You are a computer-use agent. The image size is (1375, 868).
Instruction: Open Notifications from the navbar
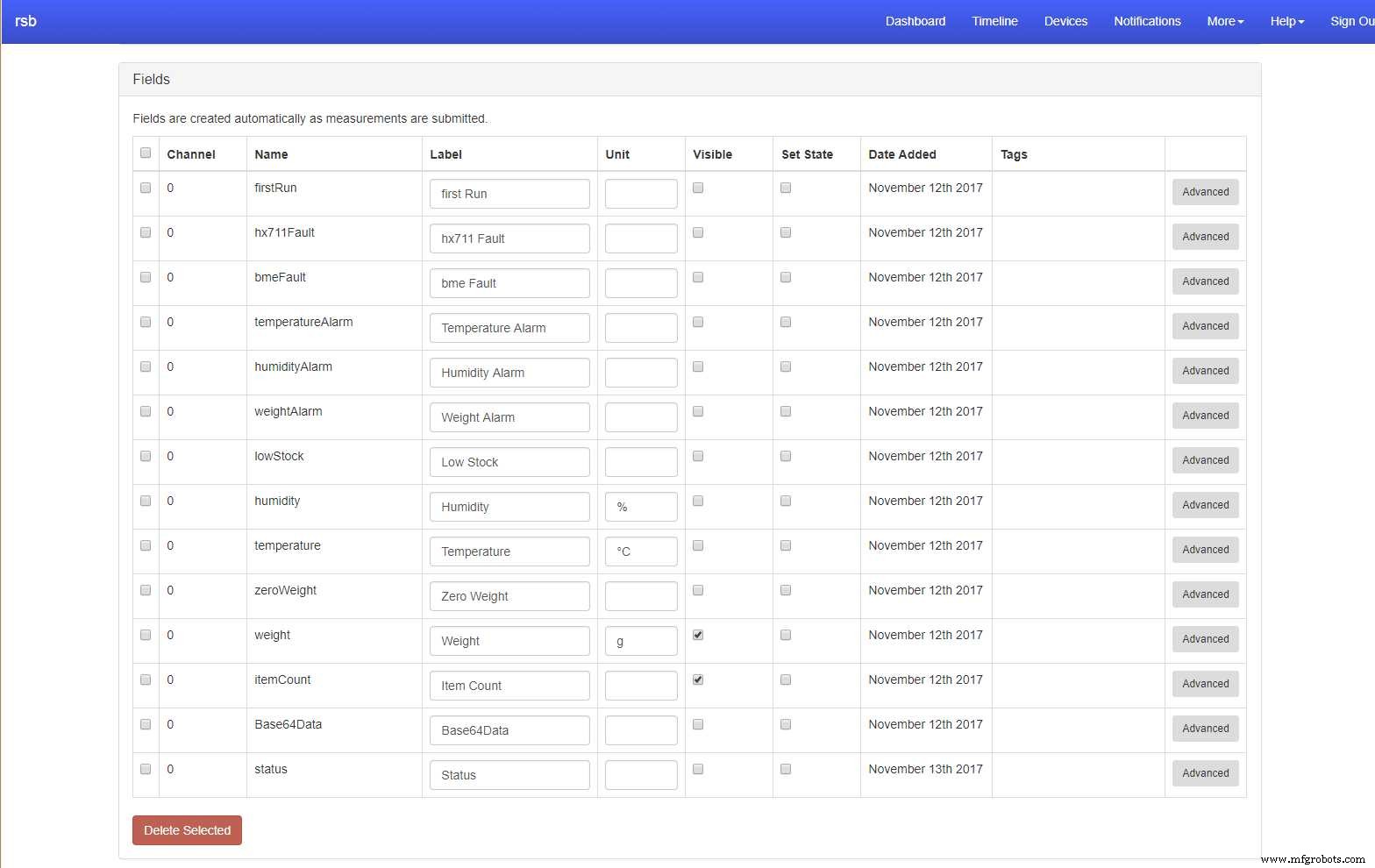1147,21
